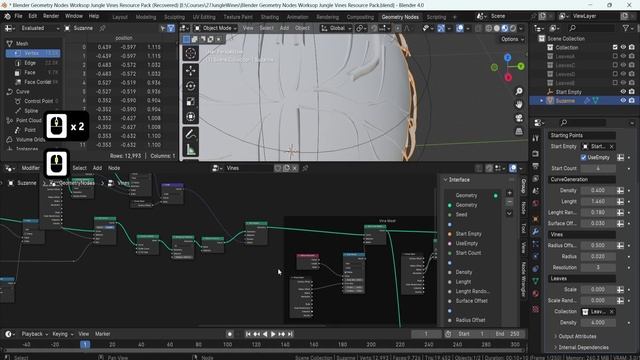This screenshot has height=360, width=640.
Task: Adjust the Density slider under CurveGeneration
Action: (x=598, y=190)
